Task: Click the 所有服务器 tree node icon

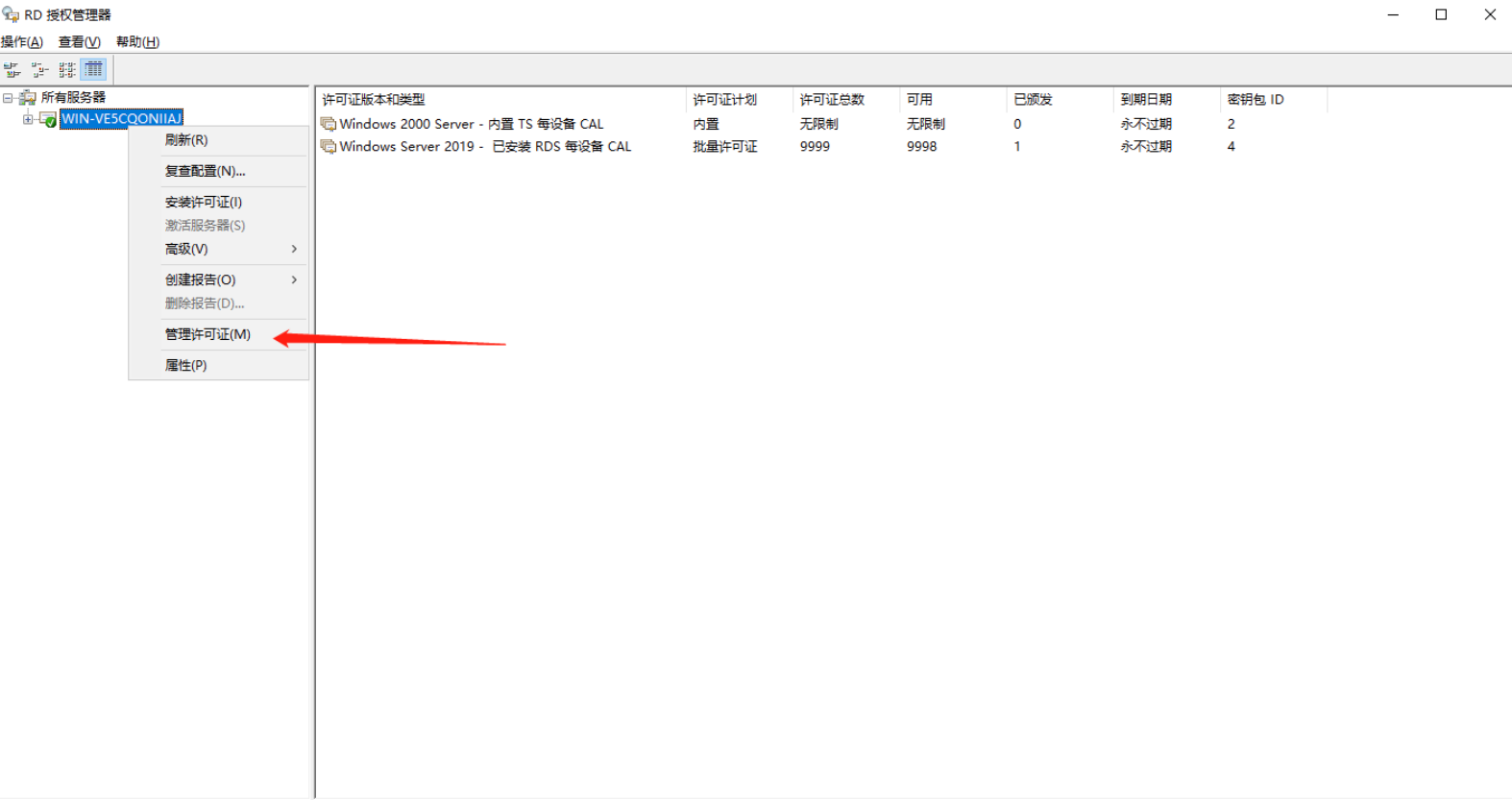Action: pos(28,98)
